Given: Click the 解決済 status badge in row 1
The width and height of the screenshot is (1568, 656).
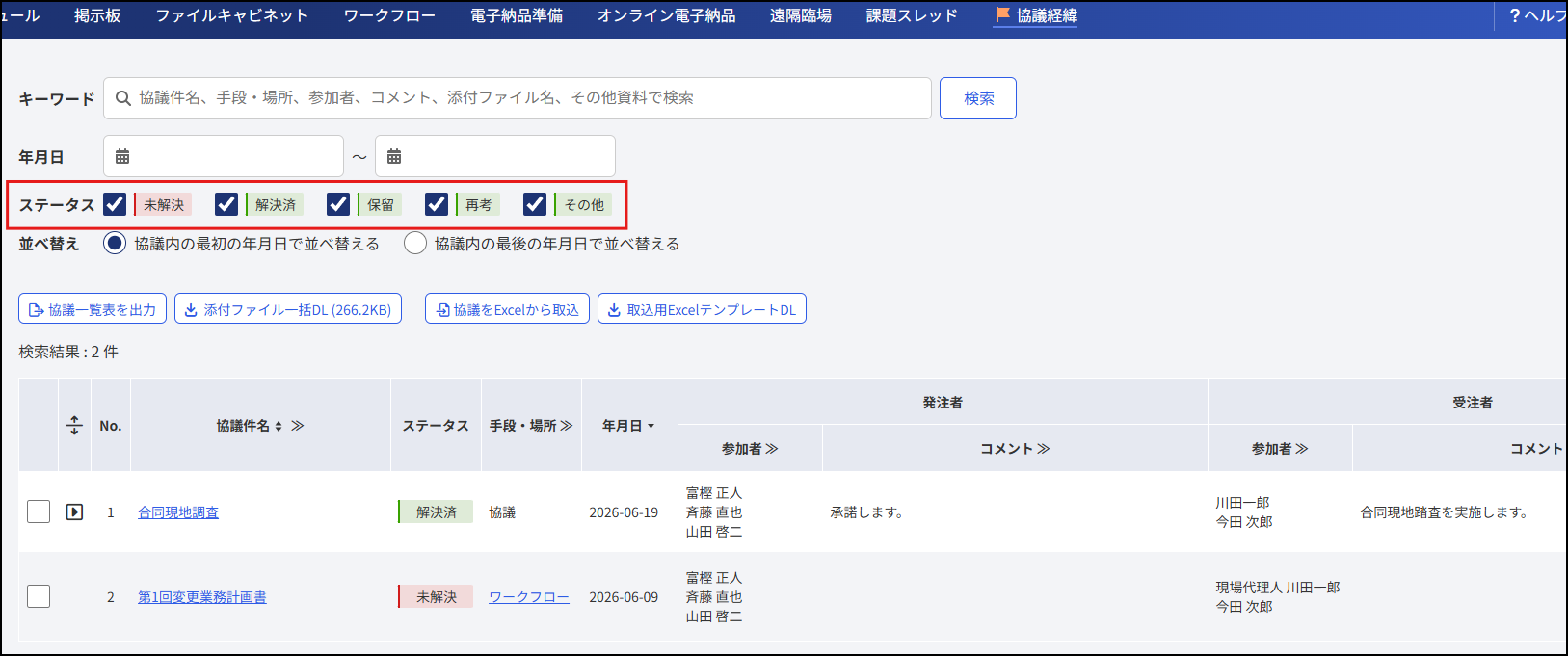Looking at the screenshot, I should [436, 512].
